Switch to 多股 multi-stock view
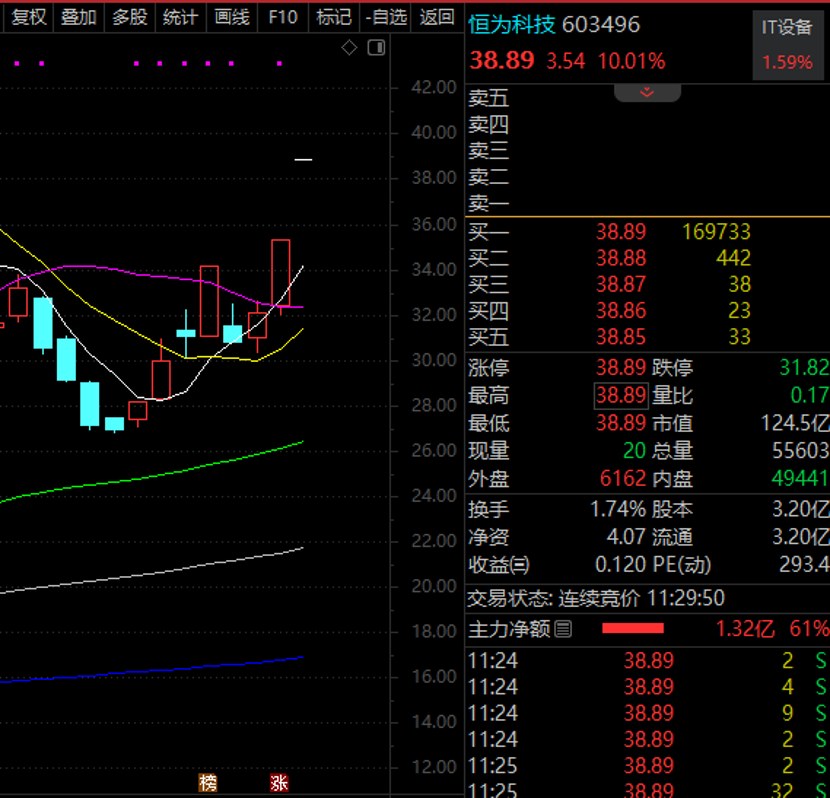The image size is (830, 798). 129,17
